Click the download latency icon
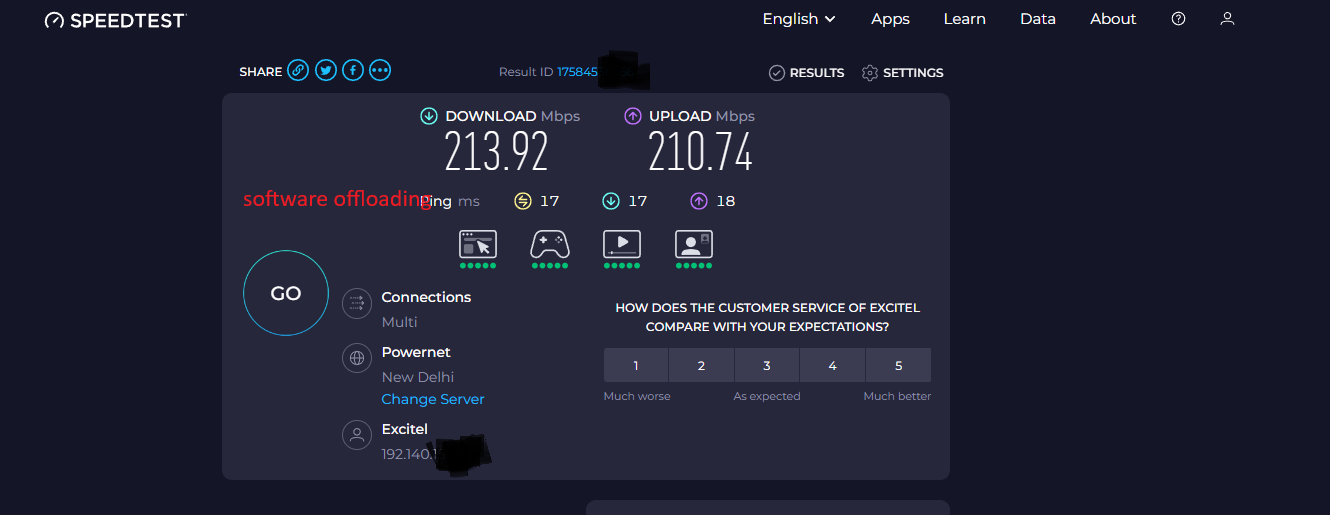The image size is (1330, 515). [611, 201]
